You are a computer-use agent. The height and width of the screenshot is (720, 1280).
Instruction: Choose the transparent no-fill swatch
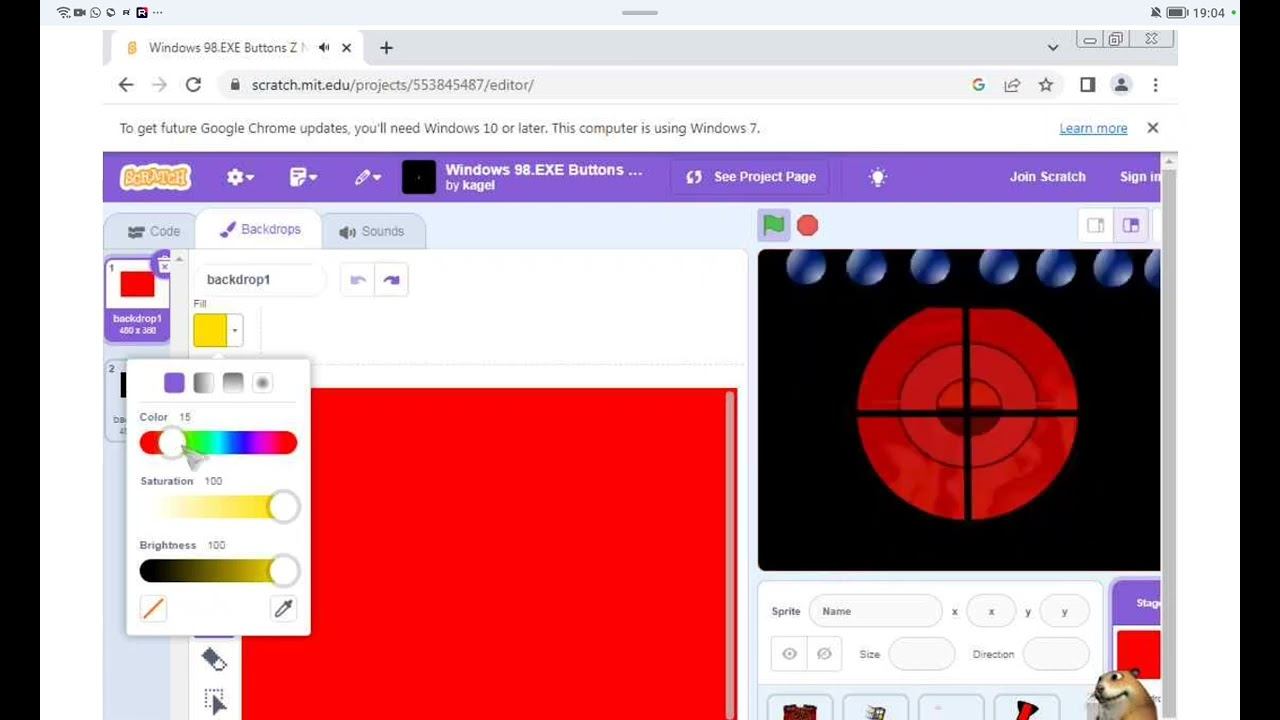point(153,608)
